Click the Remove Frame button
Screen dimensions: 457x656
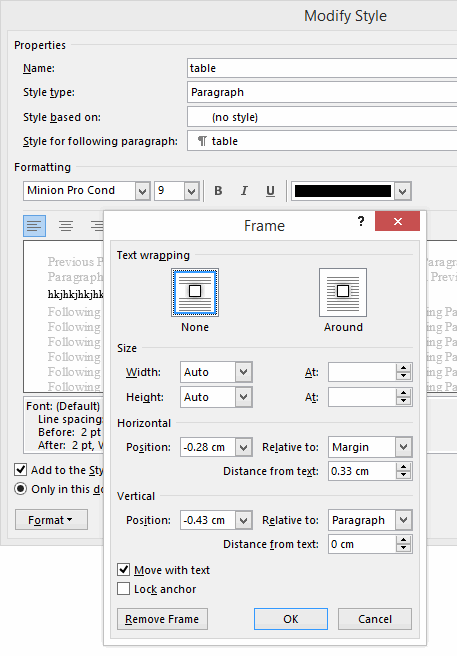coord(162,619)
